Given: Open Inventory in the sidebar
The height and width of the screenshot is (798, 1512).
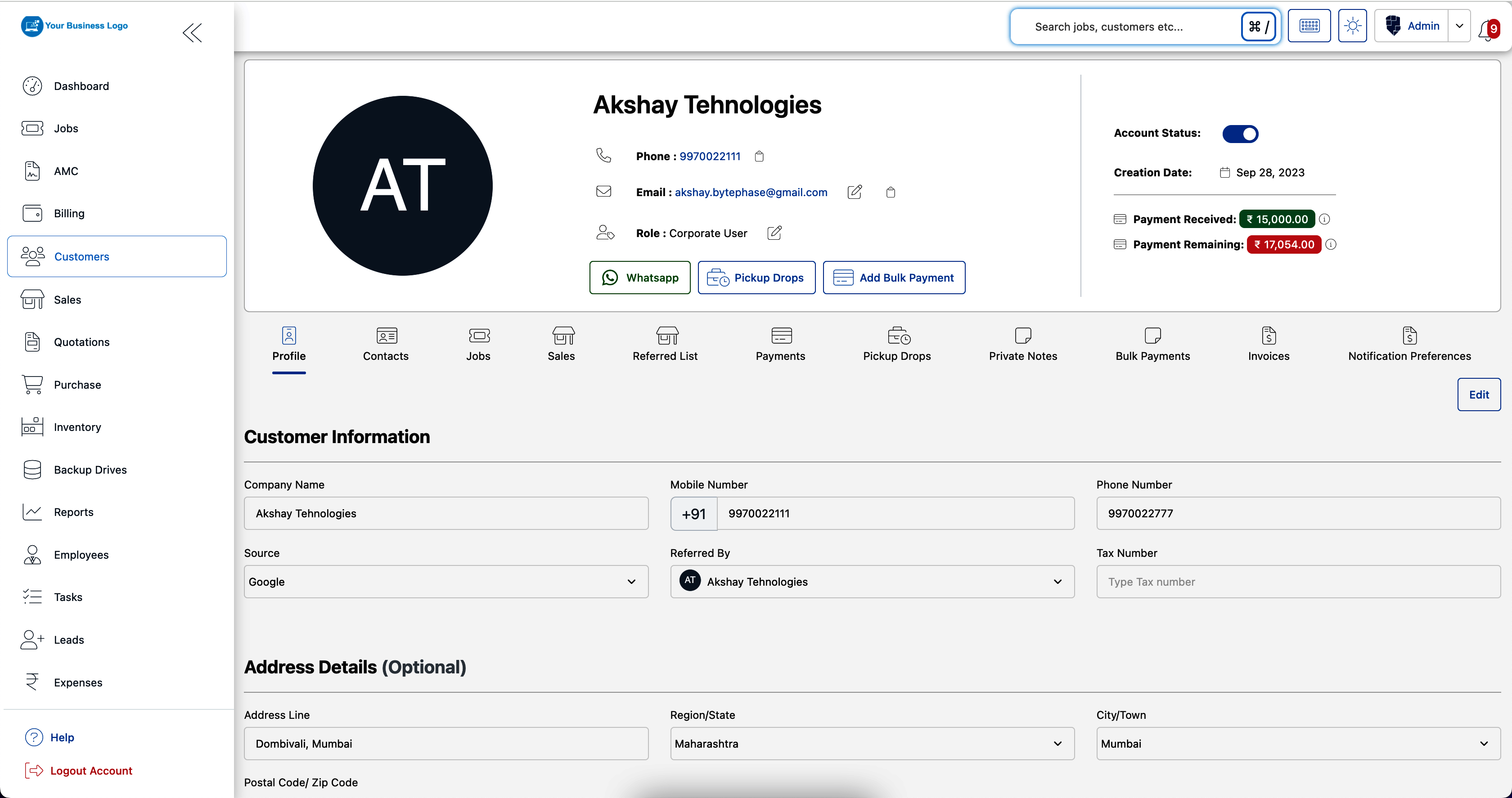Looking at the screenshot, I should [117, 426].
